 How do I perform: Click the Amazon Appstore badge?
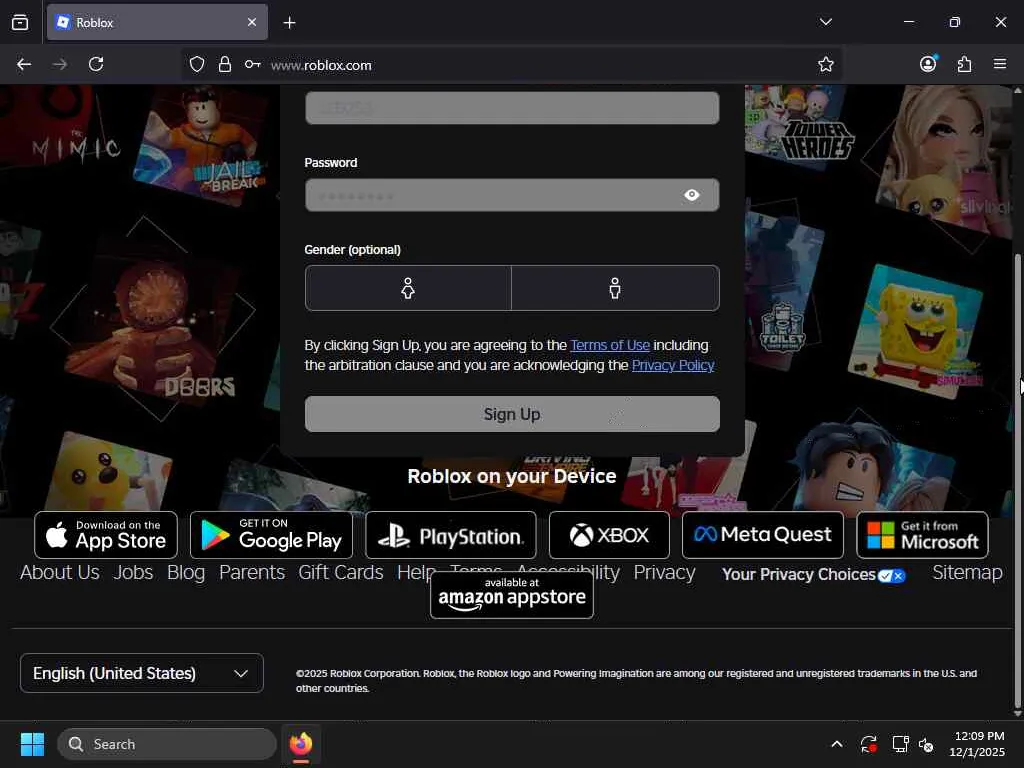(512, 594)
